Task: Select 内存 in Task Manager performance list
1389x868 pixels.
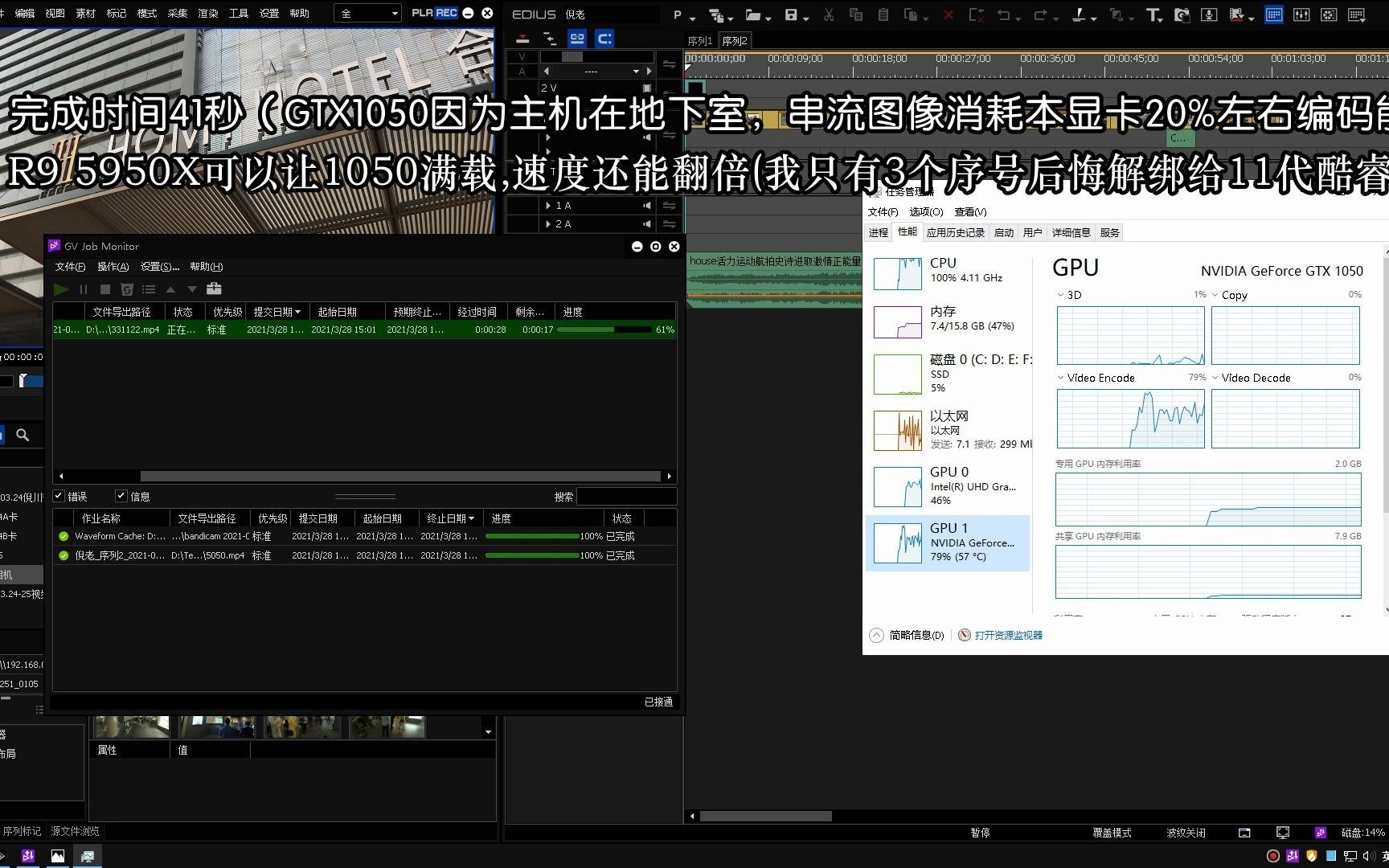Action: point(948,321)
